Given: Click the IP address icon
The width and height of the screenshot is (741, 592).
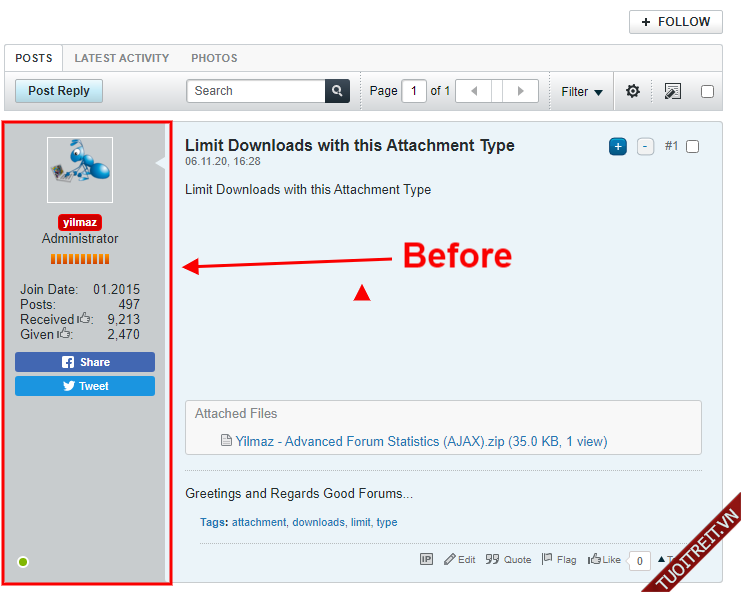Looking at the screenshot, I should (x=427, y=560).
